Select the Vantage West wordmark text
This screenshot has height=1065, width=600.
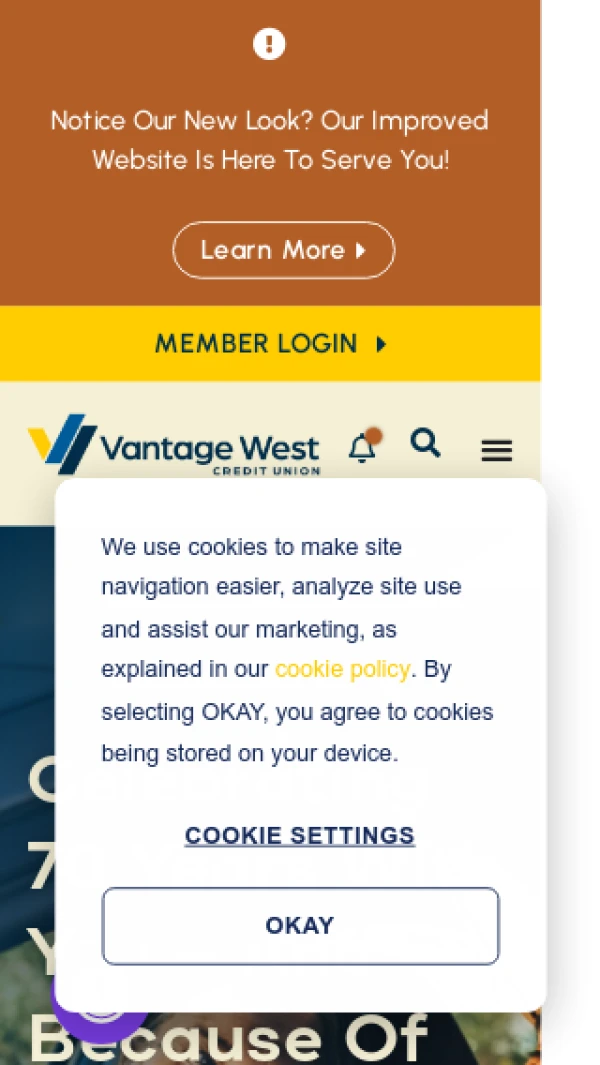[209, 449]
